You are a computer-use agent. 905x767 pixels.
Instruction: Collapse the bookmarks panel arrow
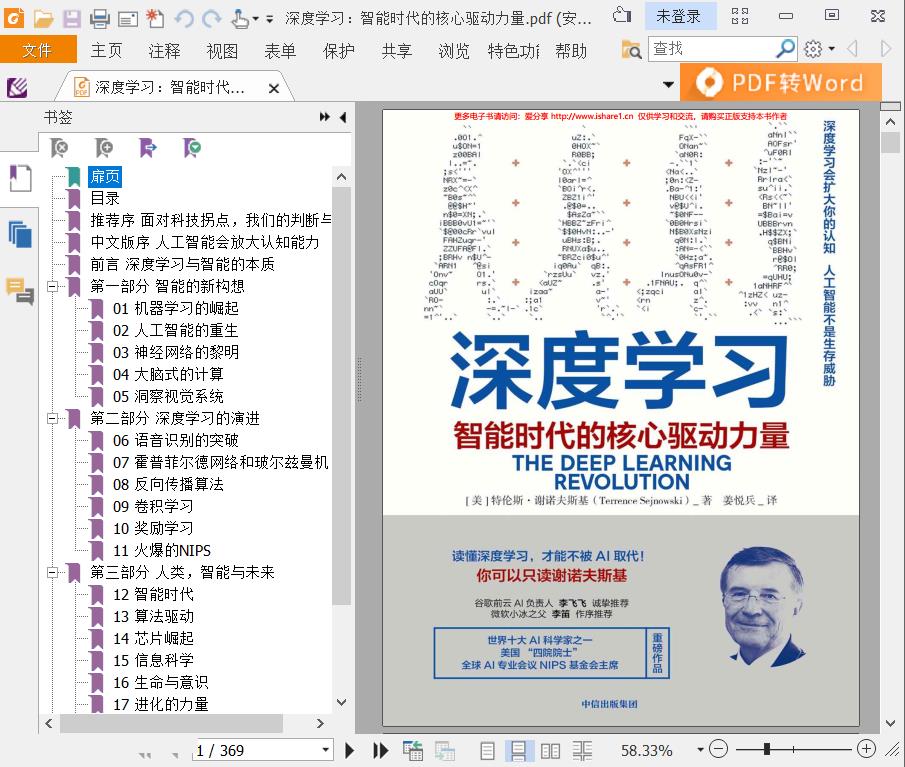(343, 117)
